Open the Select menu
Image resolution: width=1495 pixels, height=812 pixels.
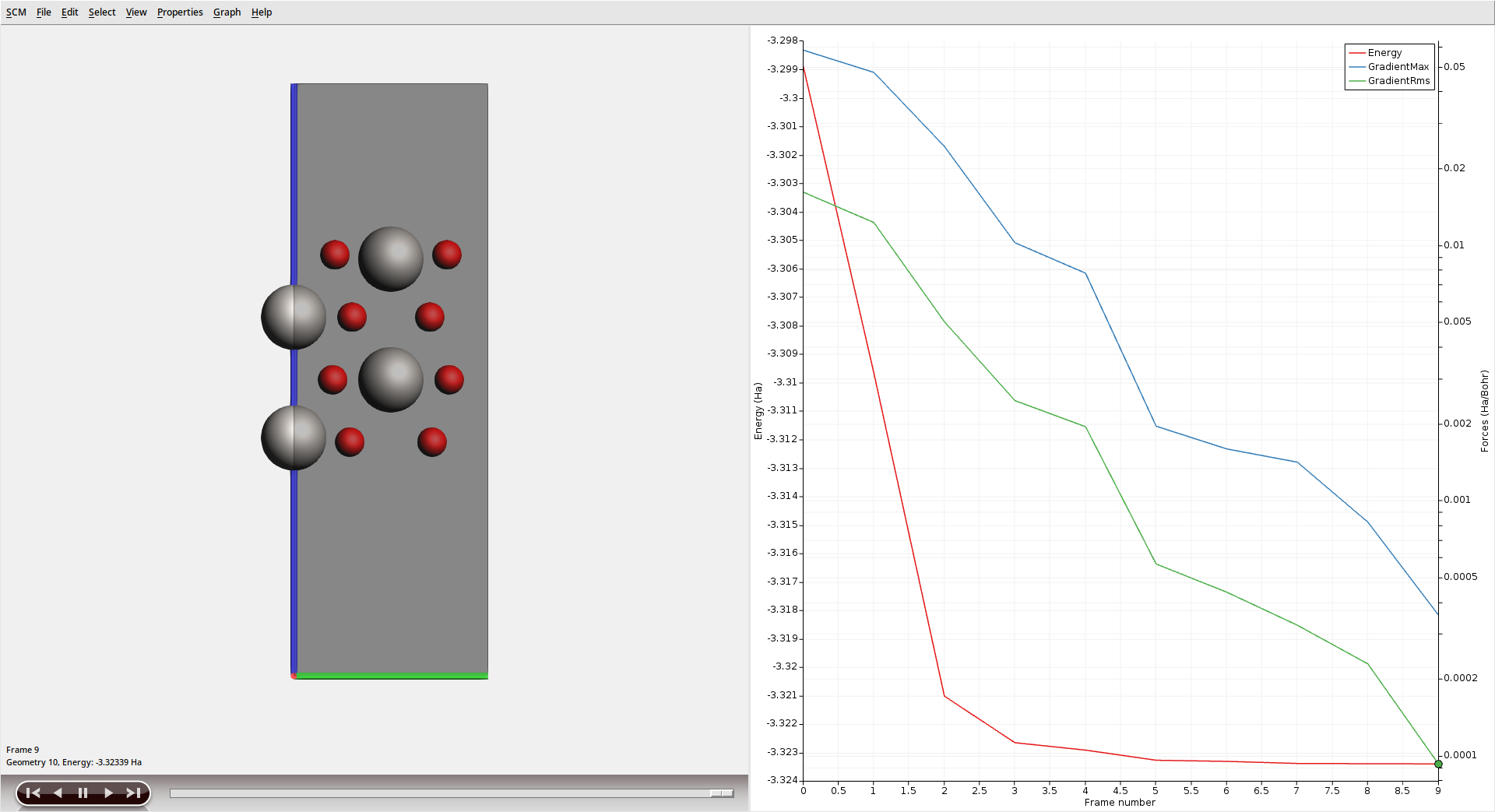(101, 12)
